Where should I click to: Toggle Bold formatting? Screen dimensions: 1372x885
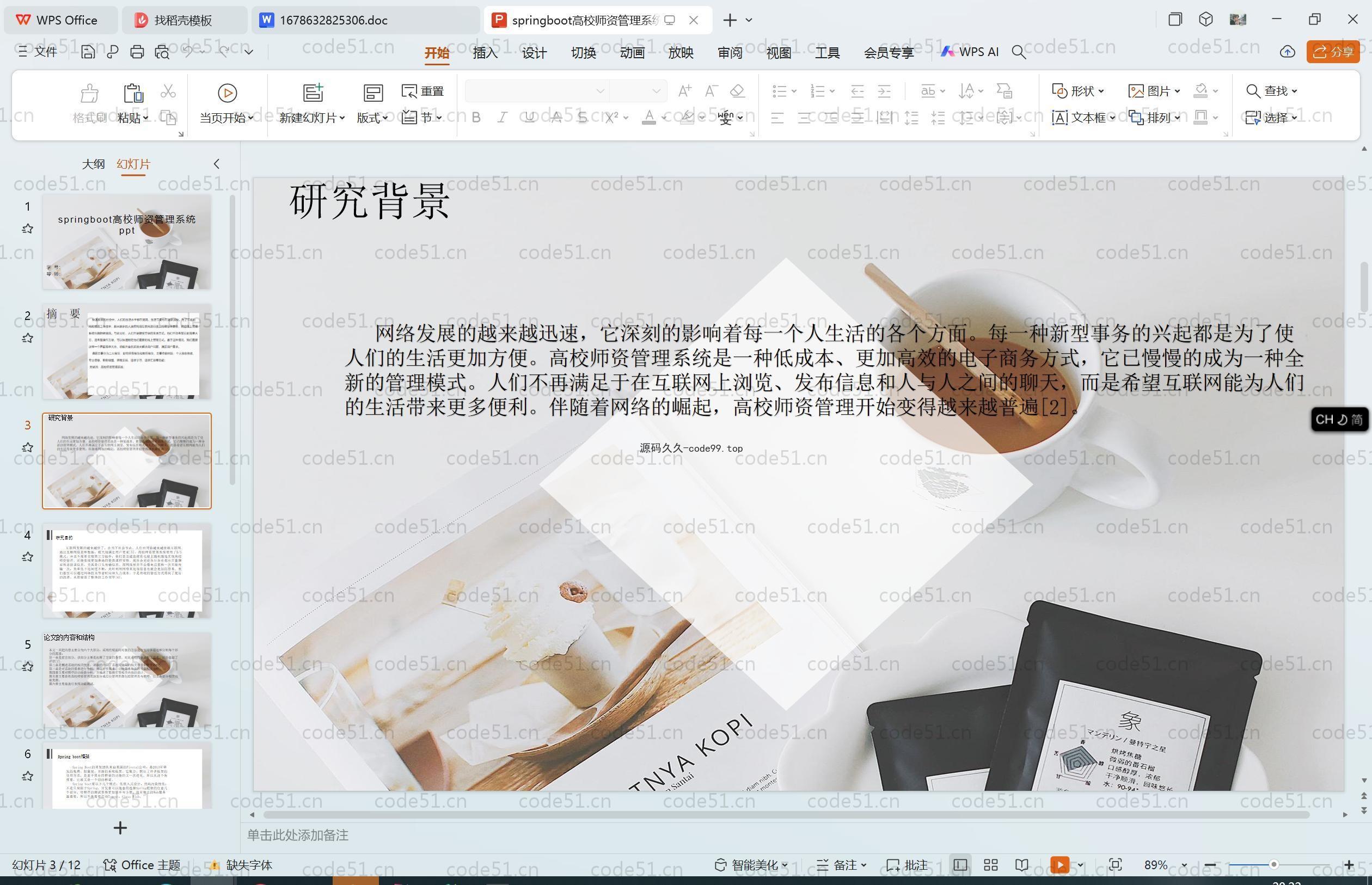(x=476, y=118)
